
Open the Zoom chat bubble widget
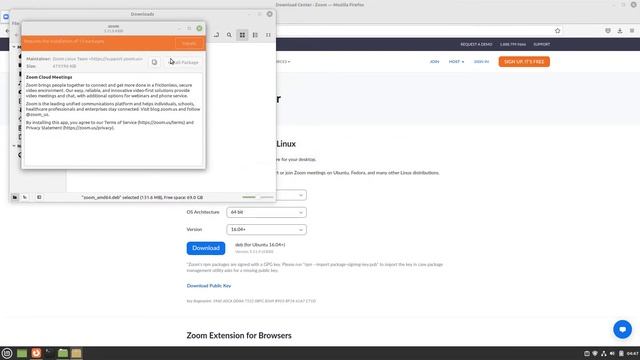[x=622, y=329]
